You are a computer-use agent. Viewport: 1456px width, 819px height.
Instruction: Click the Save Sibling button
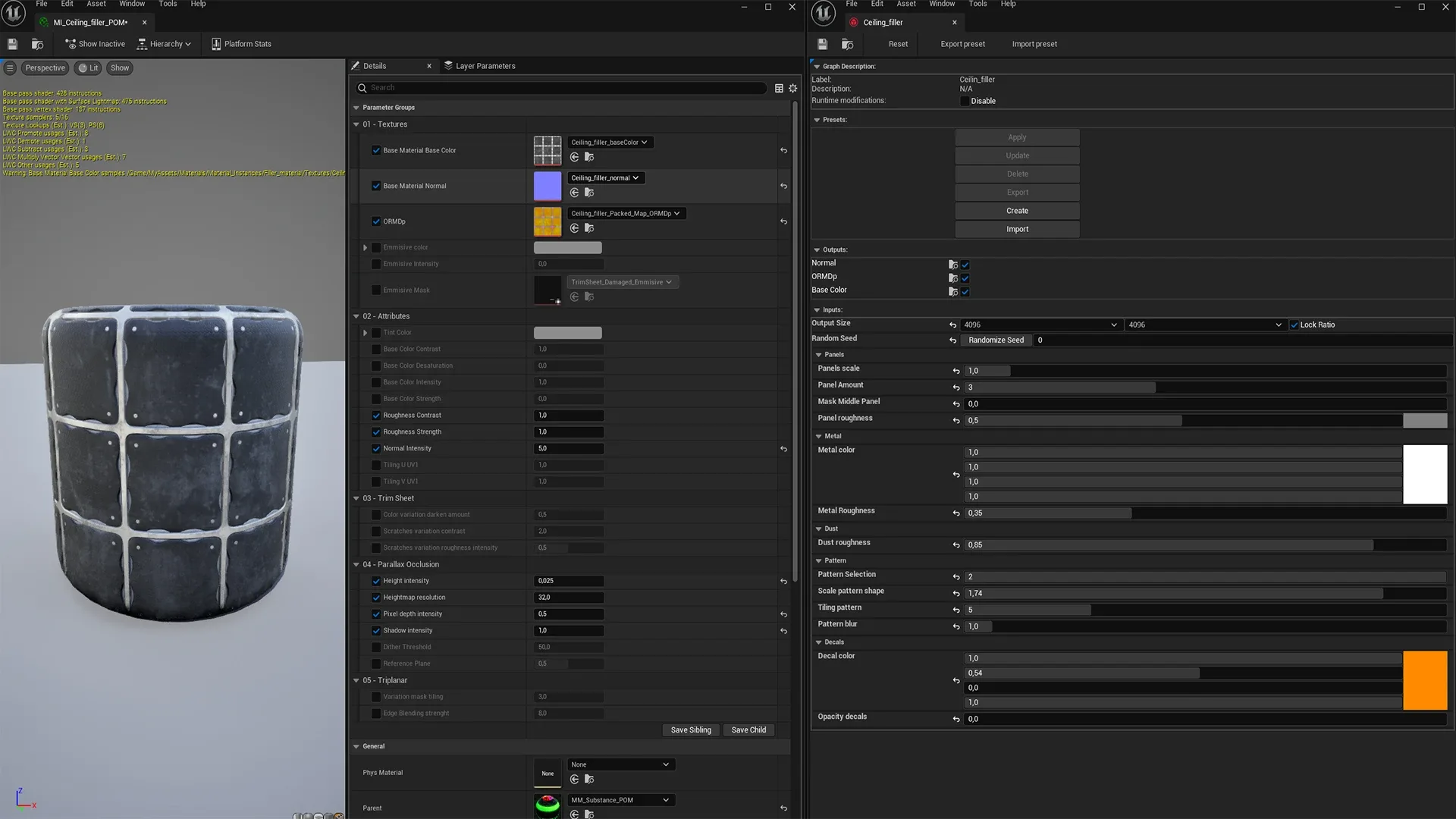coord(691,730)
